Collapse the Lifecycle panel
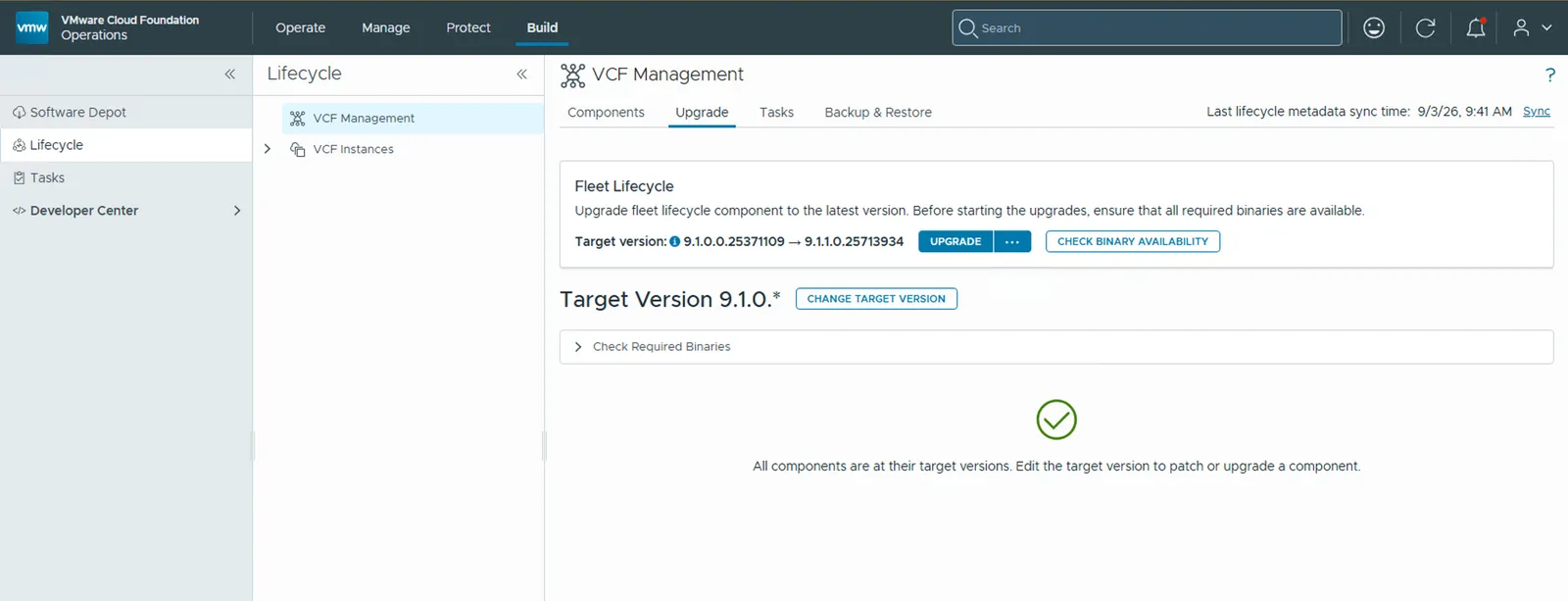The width and height of the screenshot is (1568, 601). pos(521,74)
